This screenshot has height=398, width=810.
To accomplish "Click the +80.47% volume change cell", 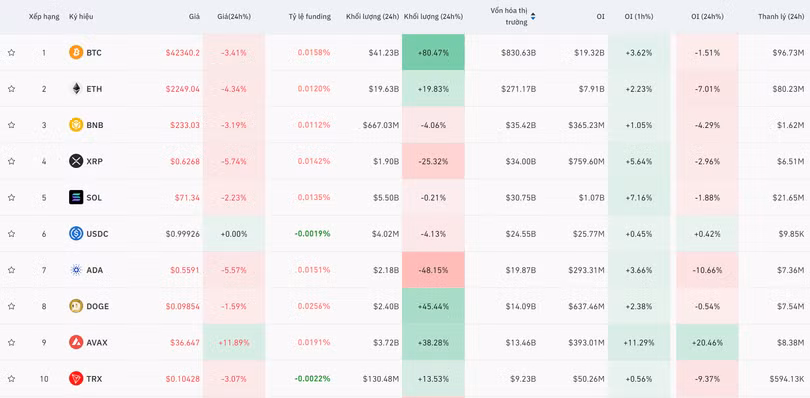I will click(x=433, y=53).
